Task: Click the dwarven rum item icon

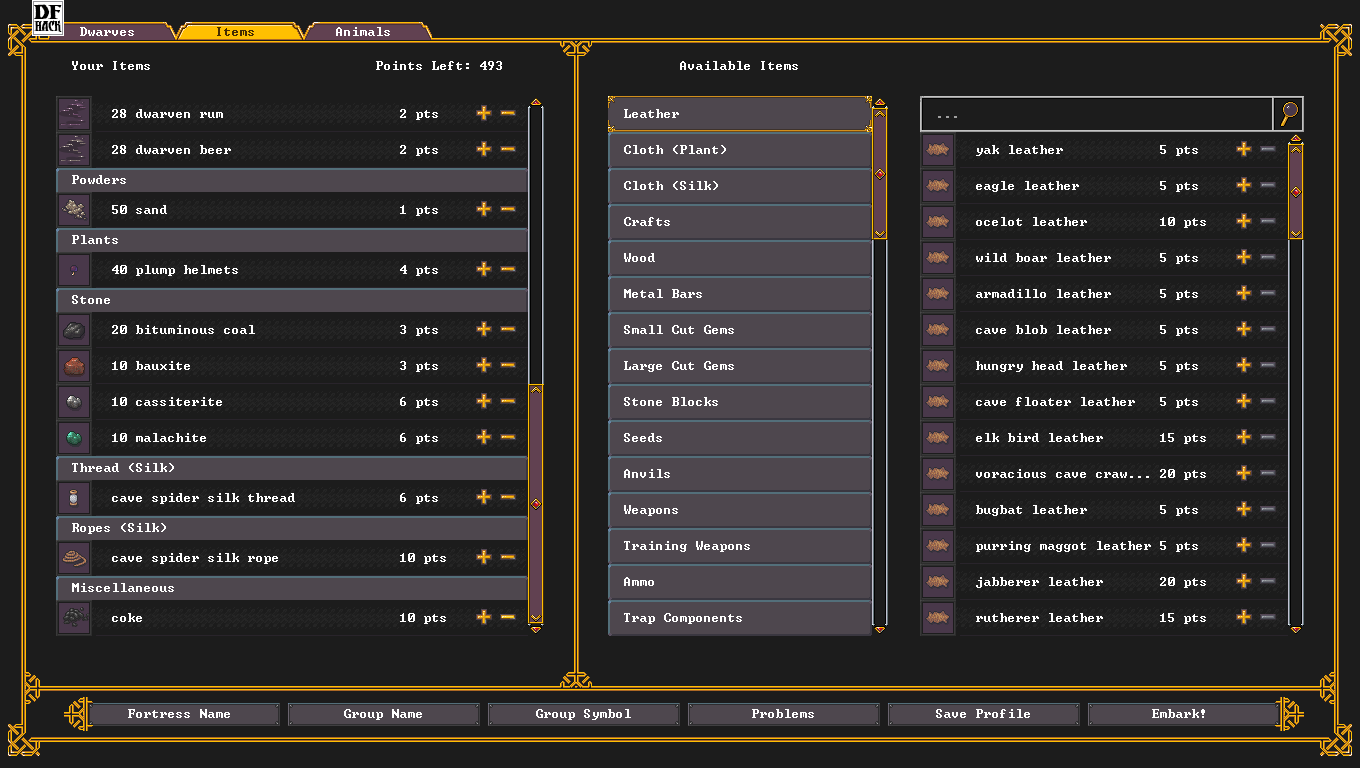Action: pos(74,114)
